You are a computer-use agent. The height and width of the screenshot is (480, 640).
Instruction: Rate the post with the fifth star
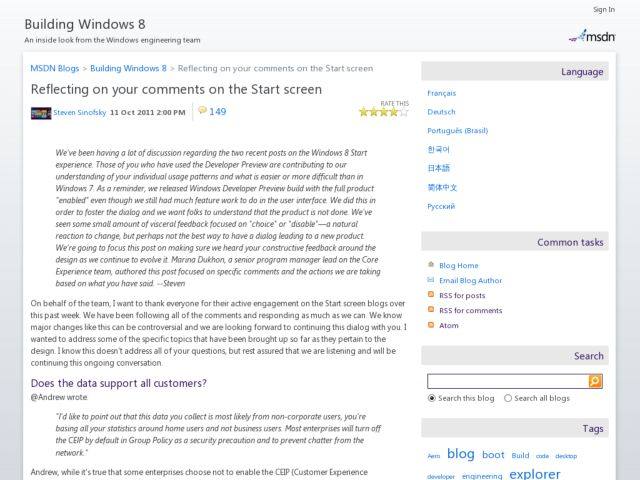pyautogui.click(x=404, y=112)
